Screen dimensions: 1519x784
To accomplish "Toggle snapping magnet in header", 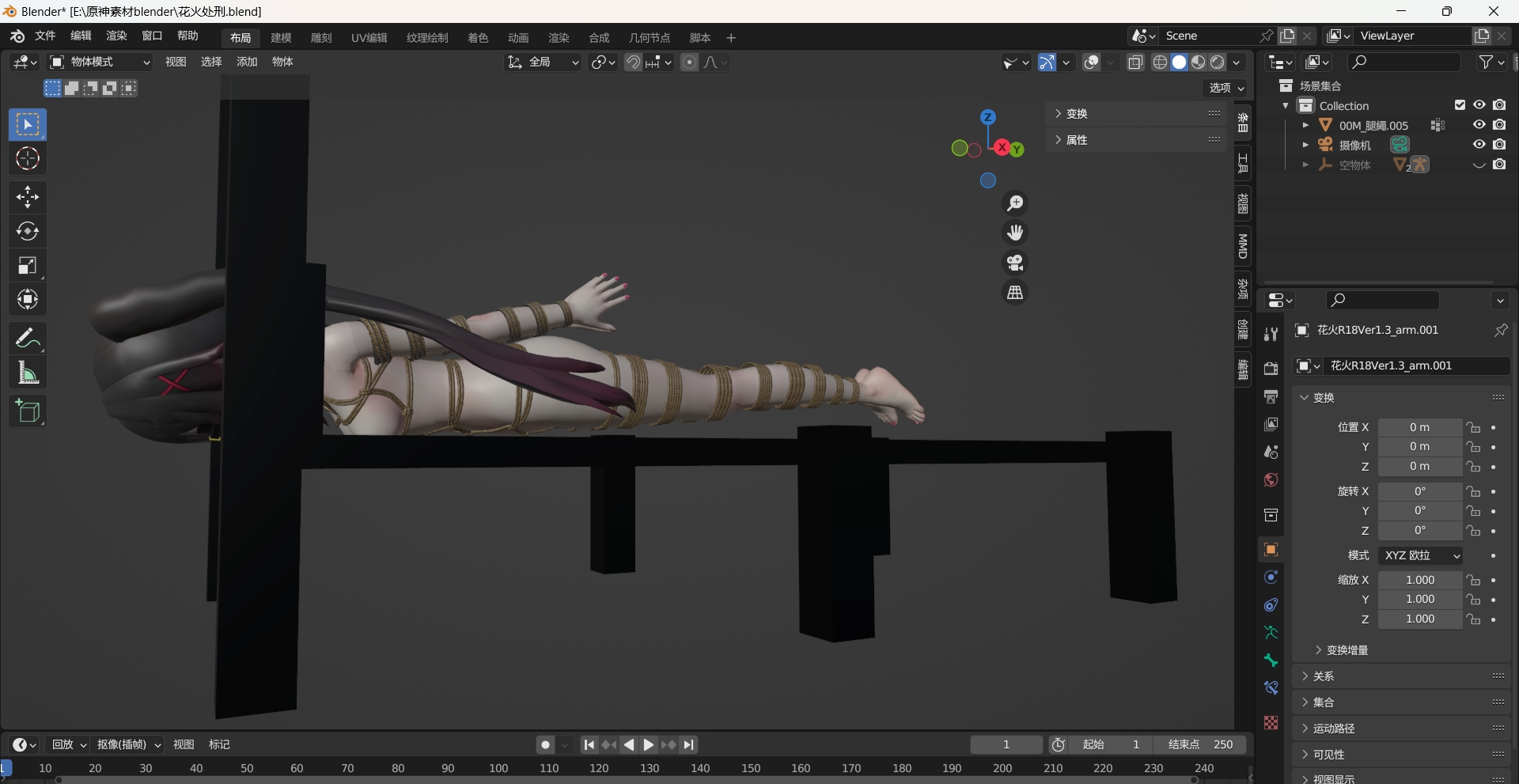I will point(633,62).
